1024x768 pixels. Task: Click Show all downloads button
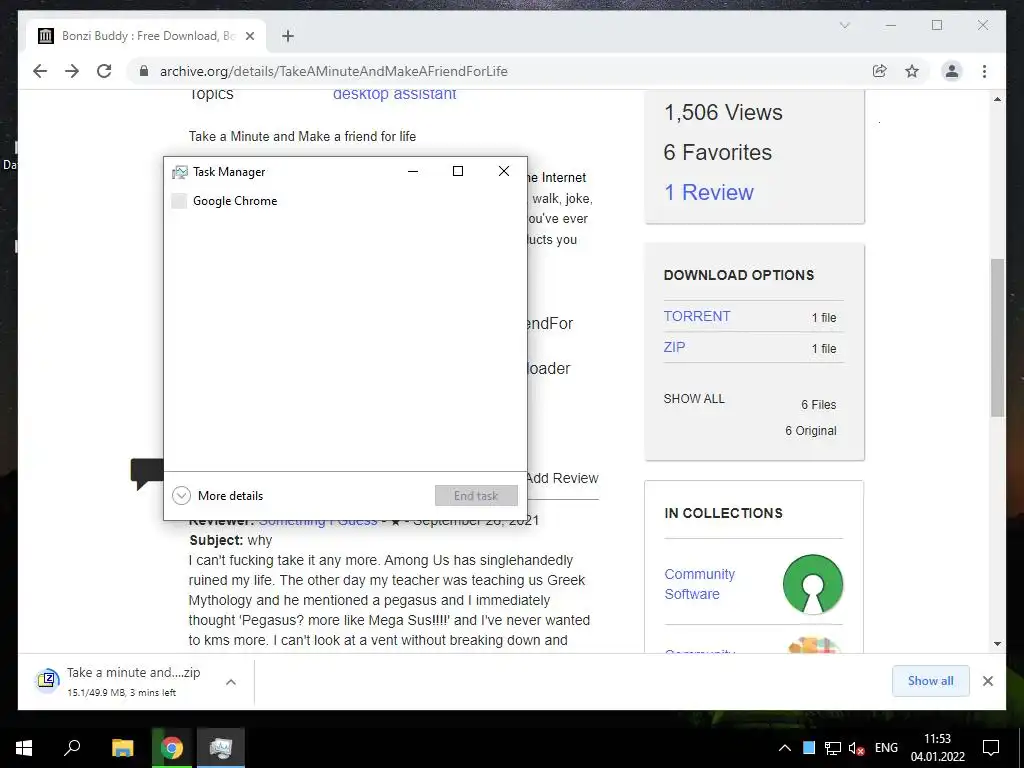[931, 681]
